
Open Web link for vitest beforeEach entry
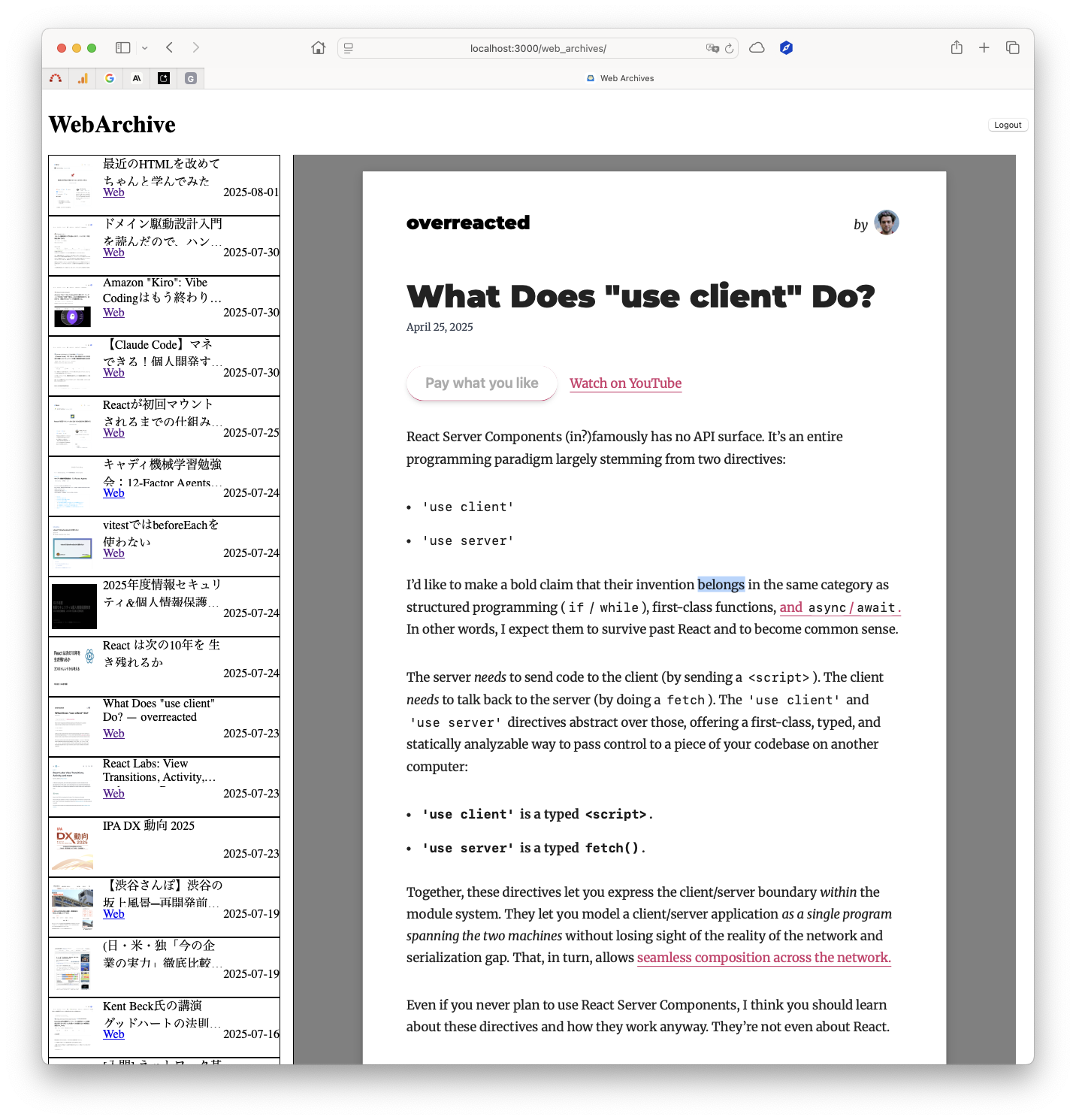[x=113, y=553]
